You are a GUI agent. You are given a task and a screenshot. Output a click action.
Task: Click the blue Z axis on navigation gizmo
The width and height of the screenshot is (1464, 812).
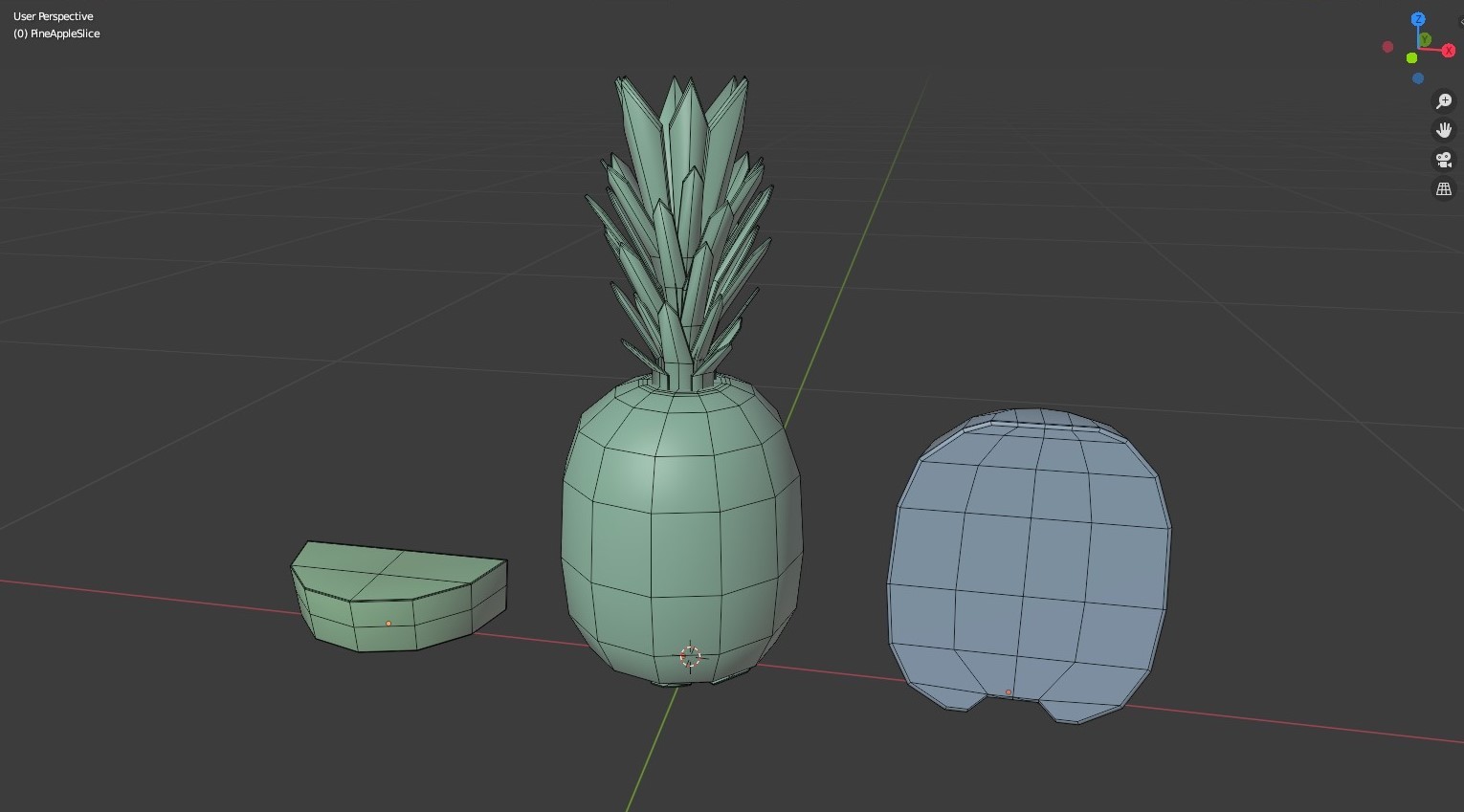tap(1418, 18)
